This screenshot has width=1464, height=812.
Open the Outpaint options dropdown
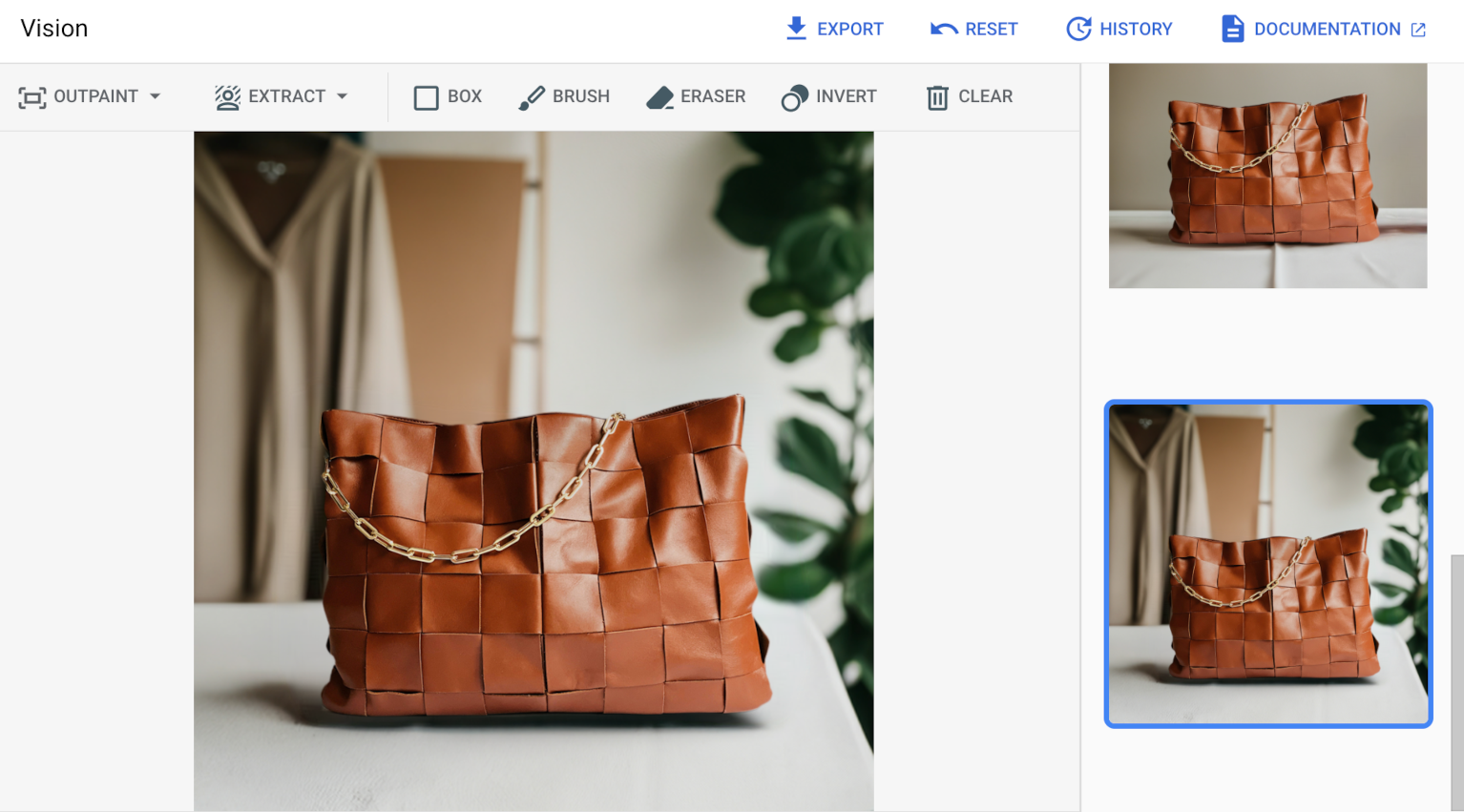click(x=156, y=96)
